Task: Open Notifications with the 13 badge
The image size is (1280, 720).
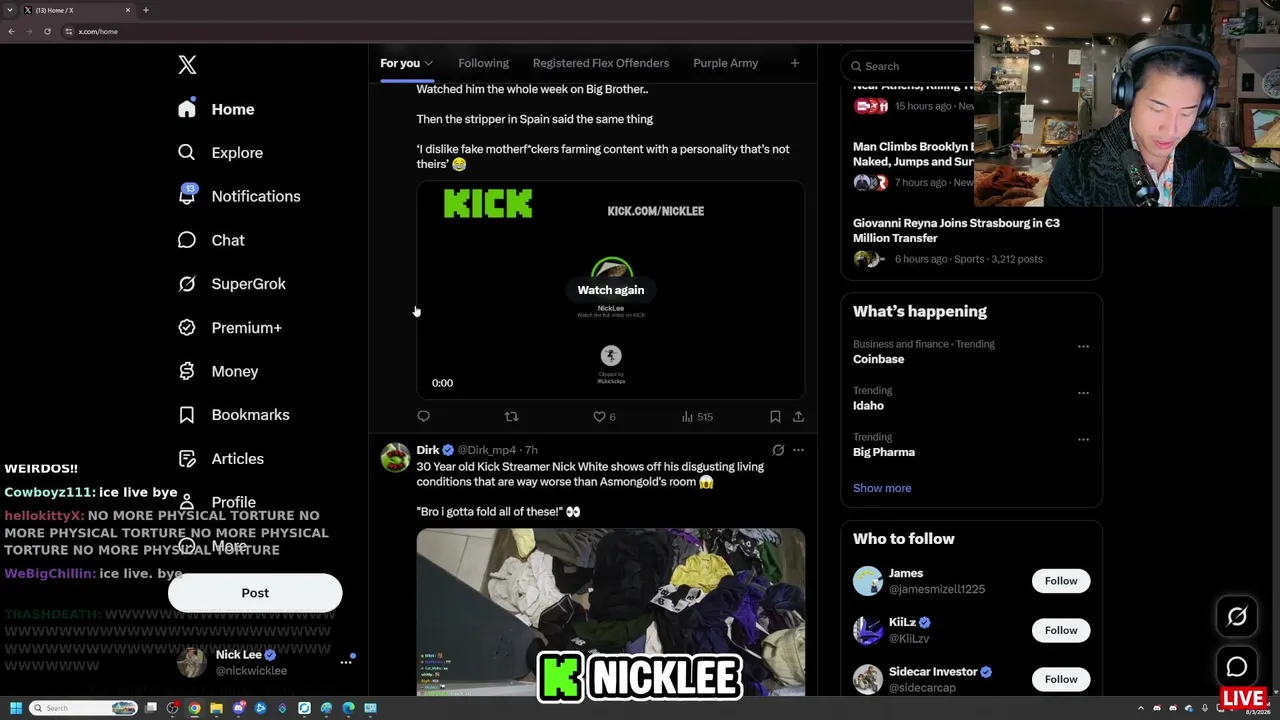Action: (x=239, y=196)
